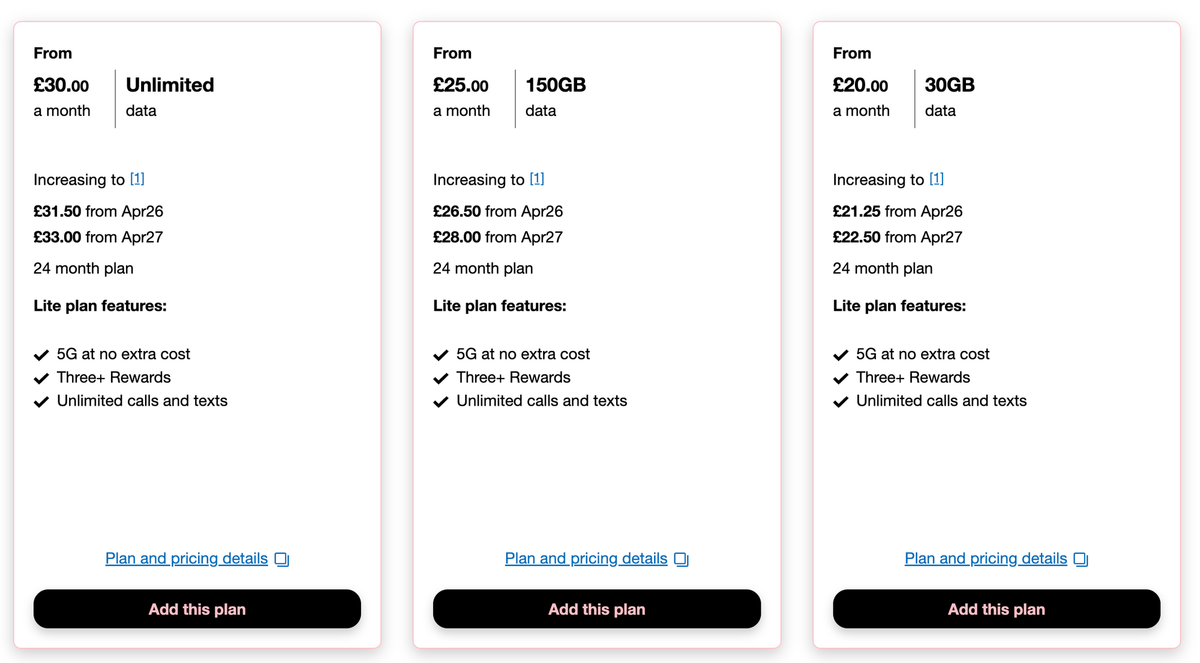Viewport: 1200px width, 663px height.
Task: Add the £25 150GB data plan
Action: click(597, 609)
